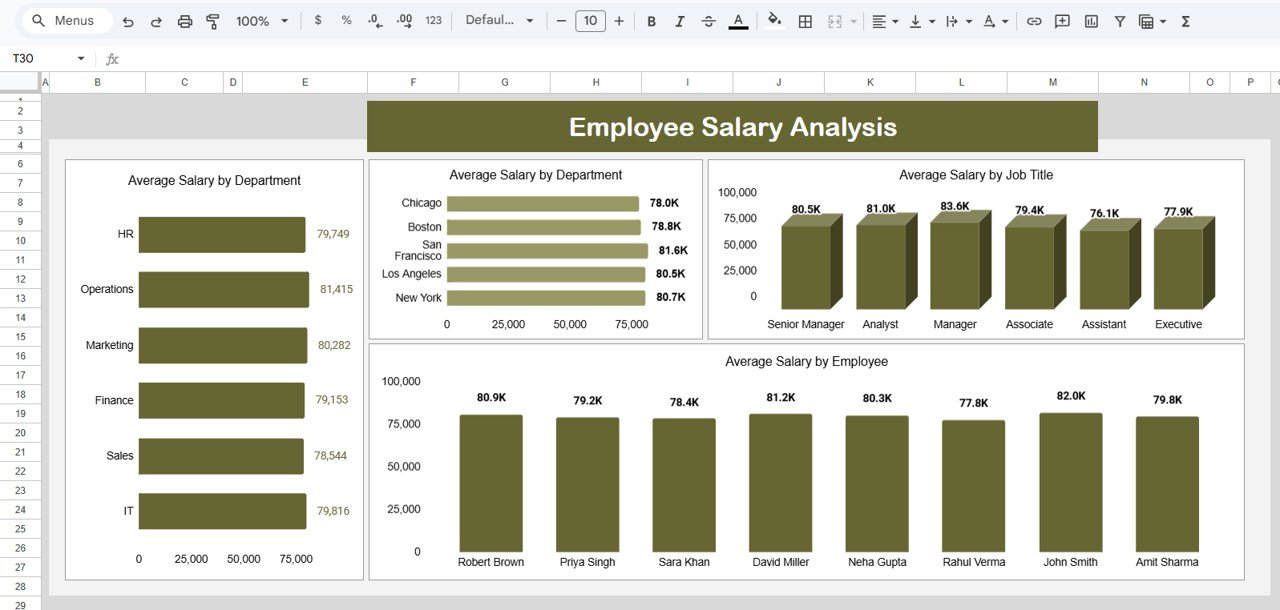Apply borders to the selection
Viewport: 1280px width, 610px height.
click(805, 20)
